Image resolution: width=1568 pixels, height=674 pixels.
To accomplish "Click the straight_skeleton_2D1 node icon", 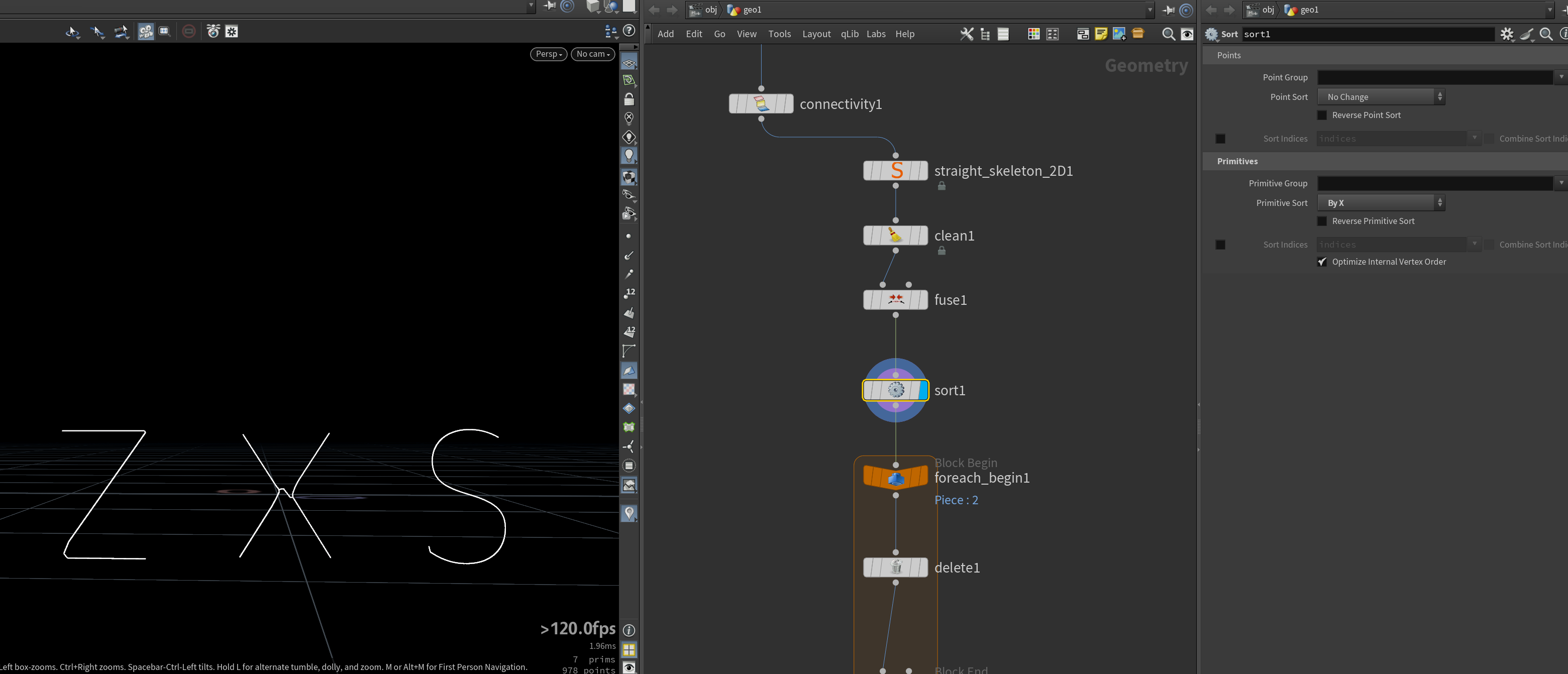I will [896, 171].
